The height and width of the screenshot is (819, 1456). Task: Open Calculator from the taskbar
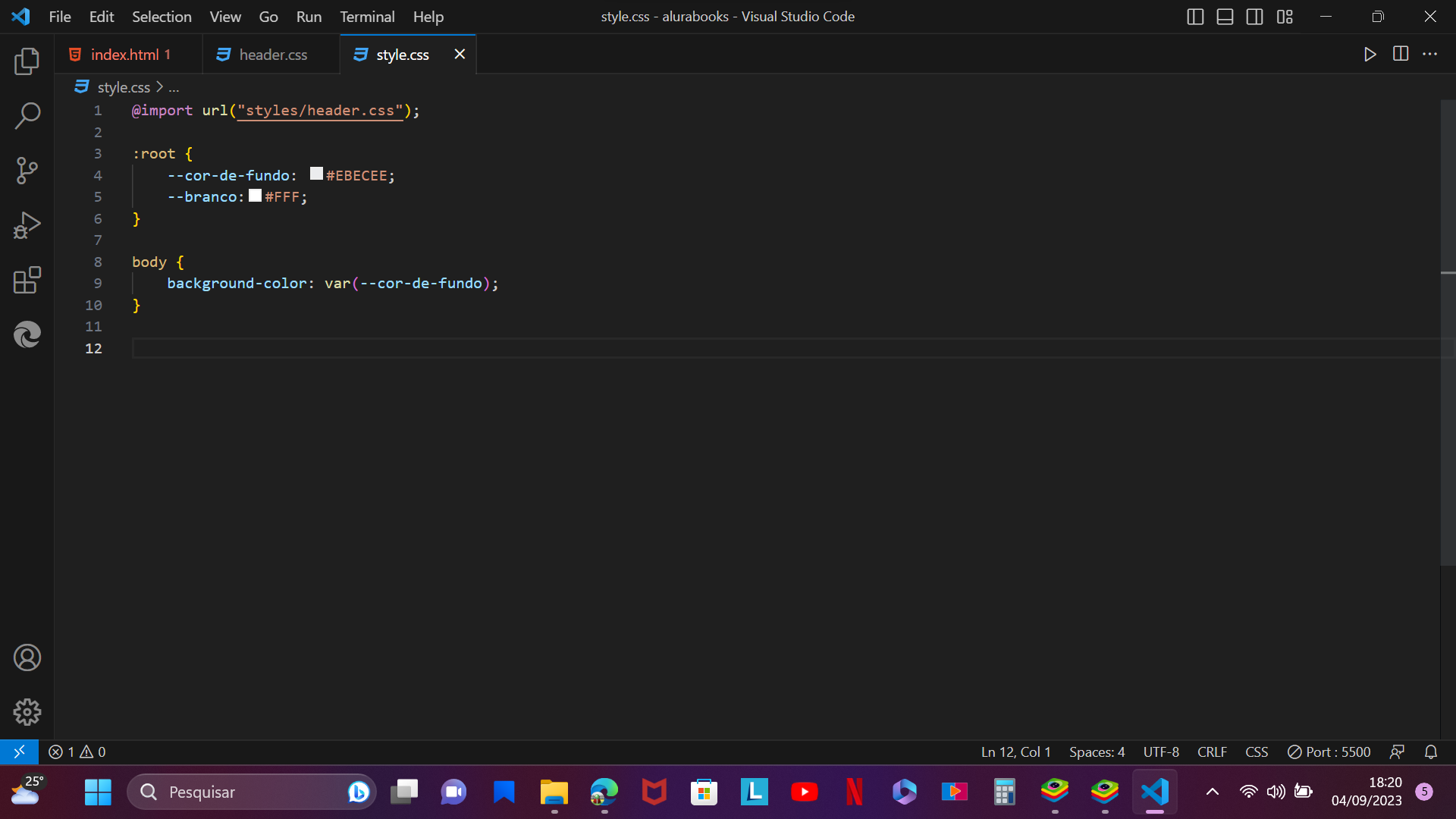pyautogui.click(x=1005, y=792)
